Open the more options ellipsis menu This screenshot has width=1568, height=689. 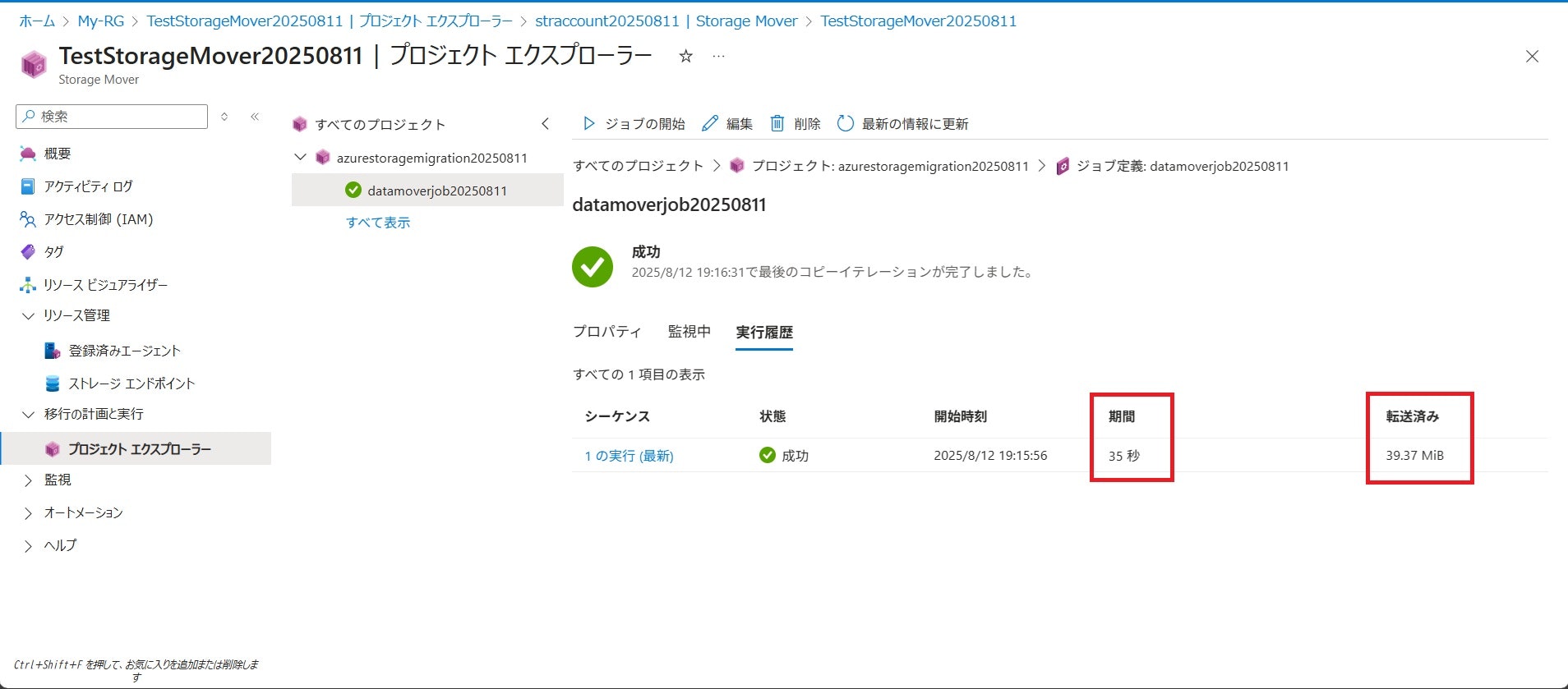tap(719, 56)
